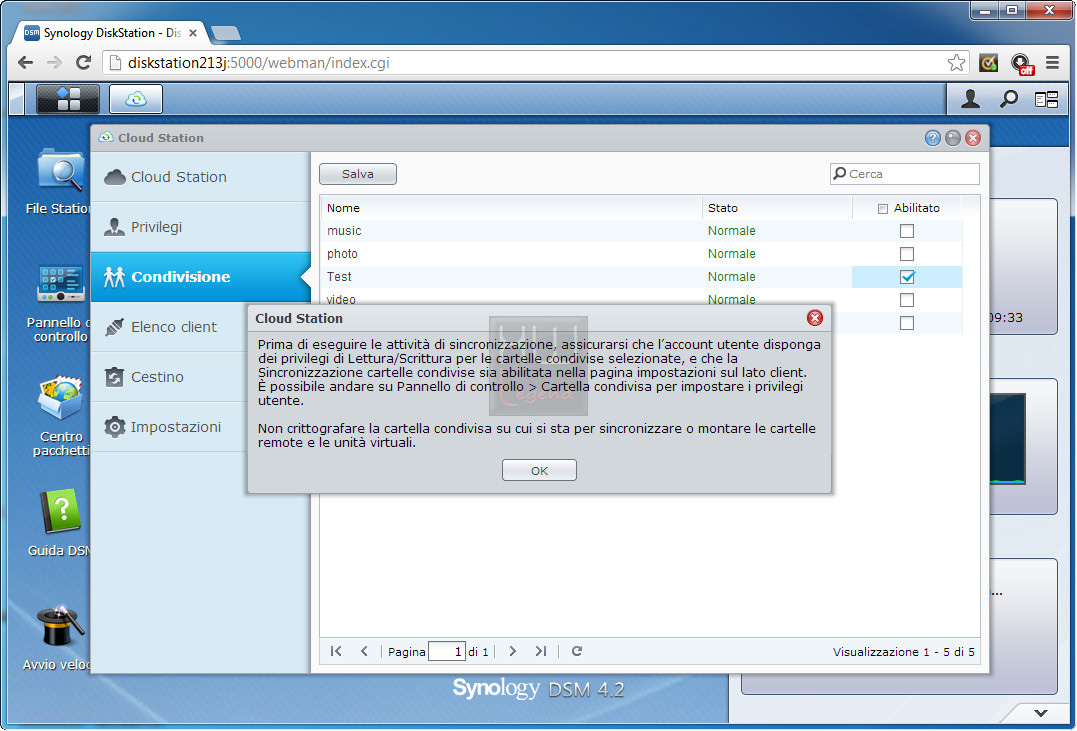This screenshot has width=1077, height=731.
Task: Open the user account options icon
Action: click(x=970, y=100)
